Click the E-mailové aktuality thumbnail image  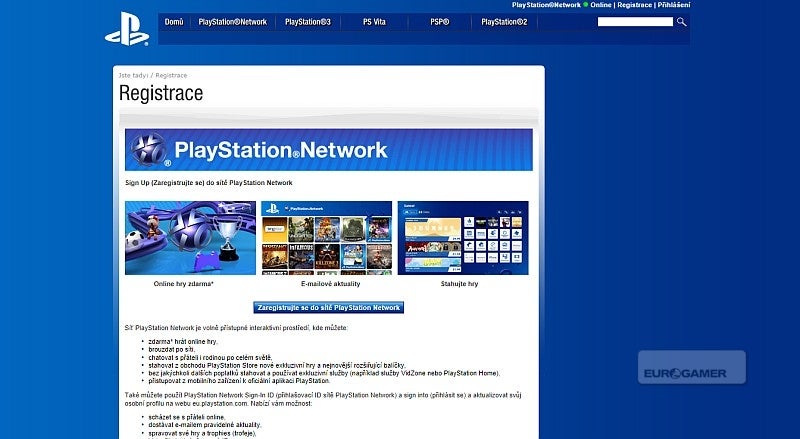point(327,238)
